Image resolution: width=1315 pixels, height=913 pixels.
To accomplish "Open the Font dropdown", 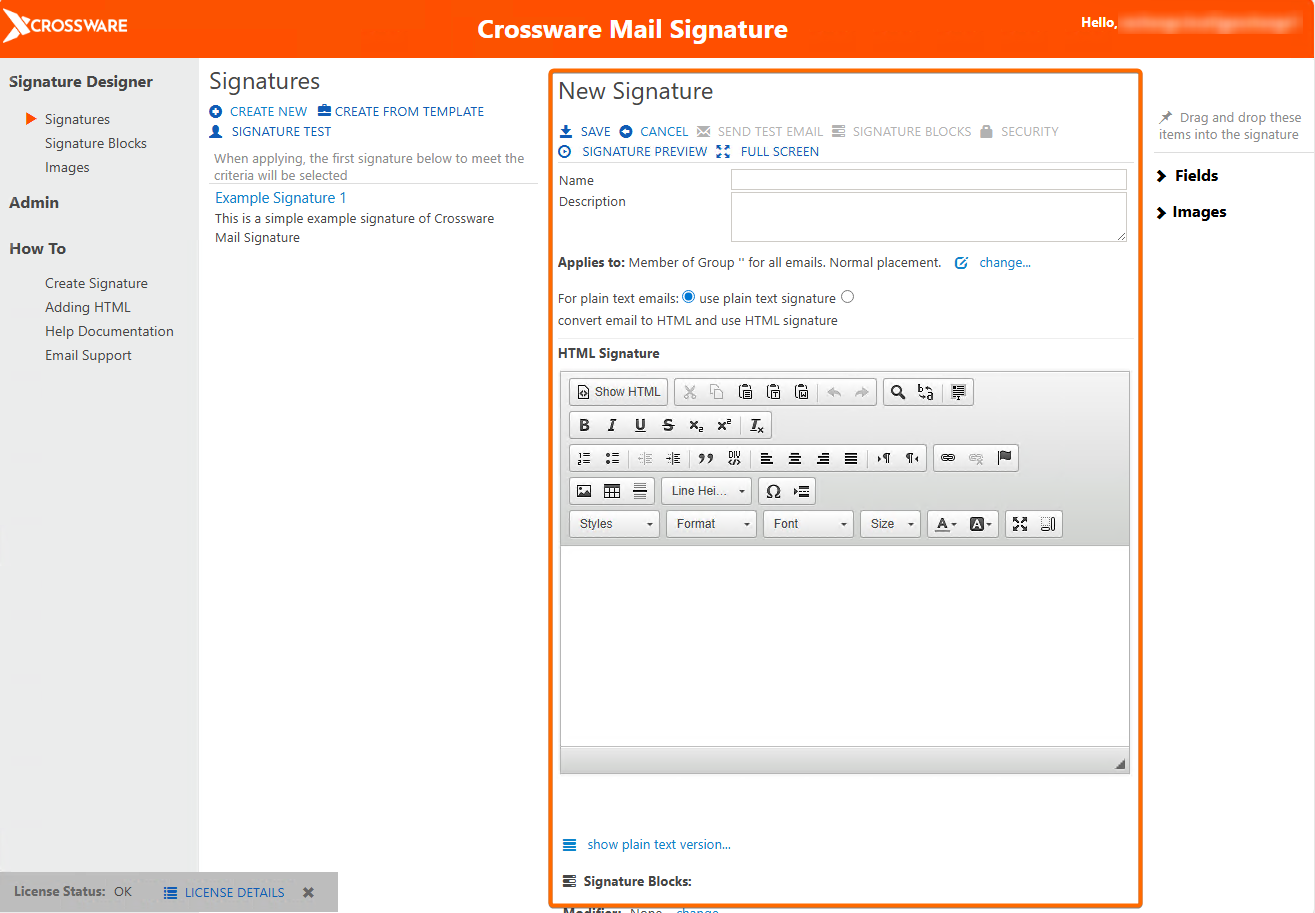I will coord(808,524).
